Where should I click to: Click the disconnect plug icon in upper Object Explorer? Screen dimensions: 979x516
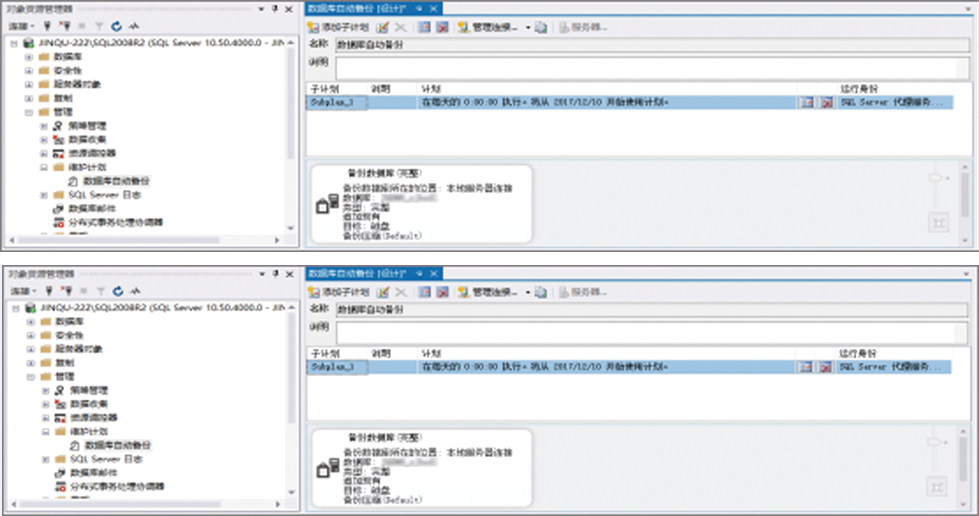[x=63, y=25]
